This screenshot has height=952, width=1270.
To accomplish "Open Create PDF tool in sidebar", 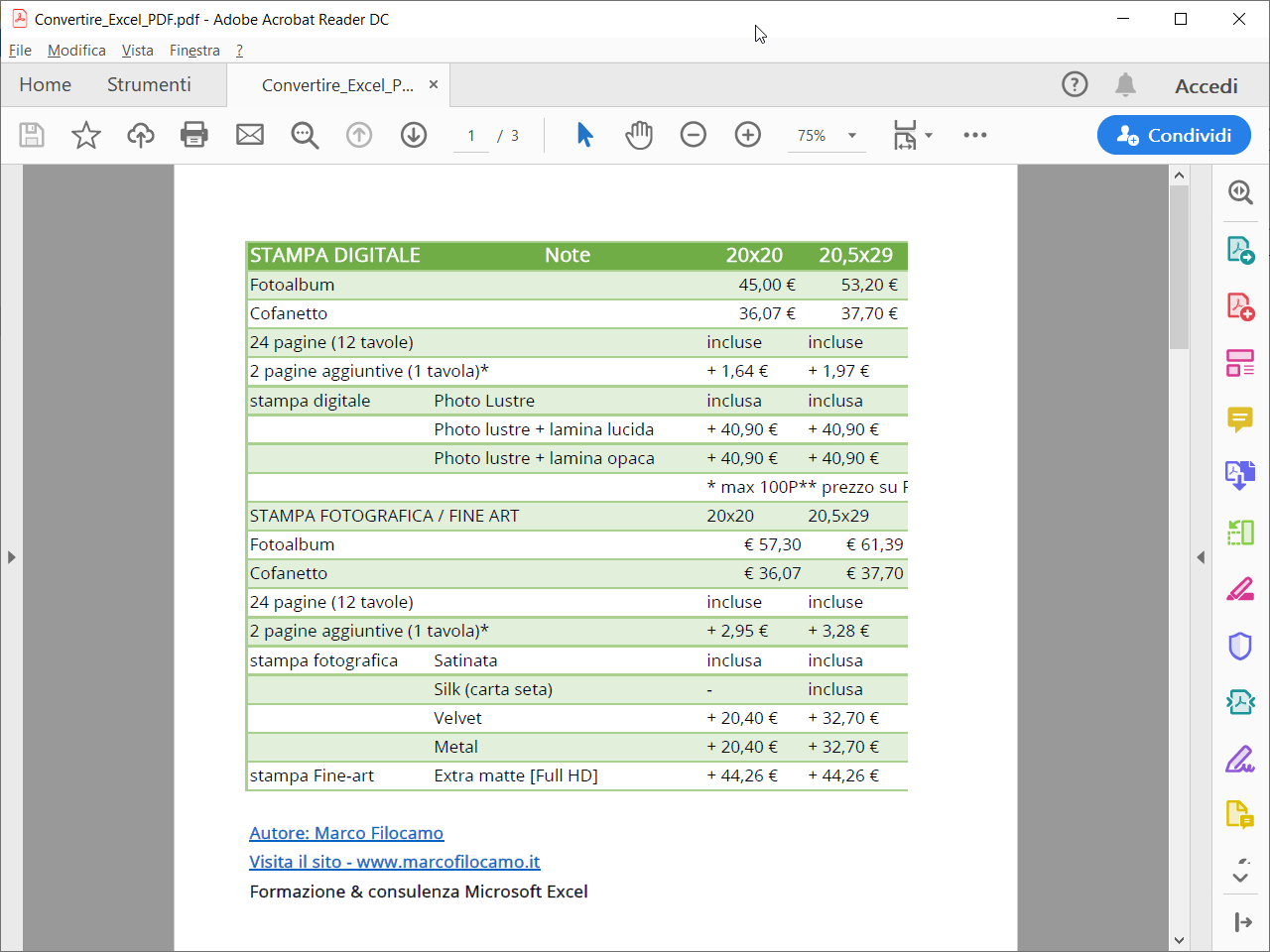I will click(1240, 305).
